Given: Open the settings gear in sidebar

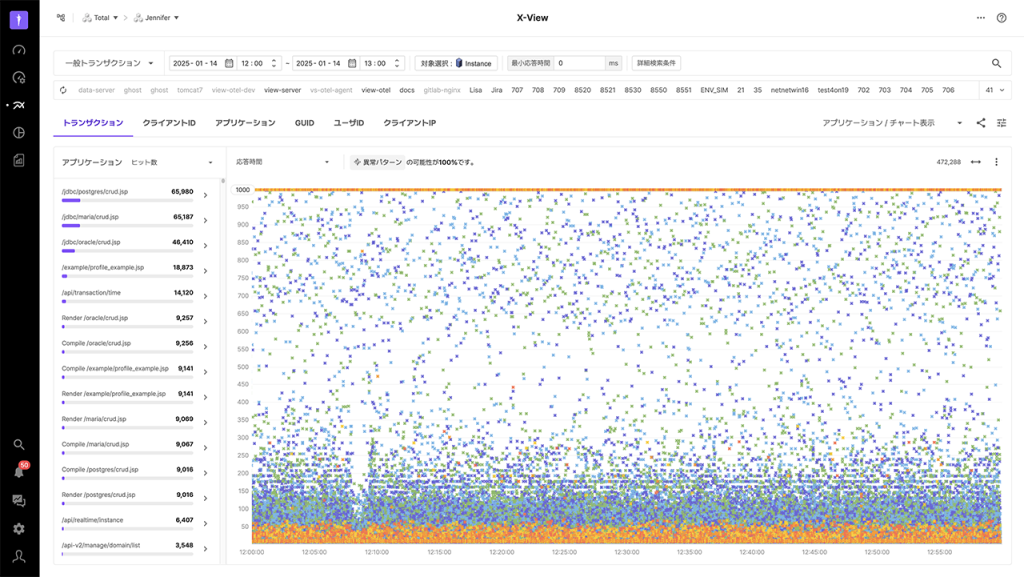Looking at the screenshot, I should [19, 528].
